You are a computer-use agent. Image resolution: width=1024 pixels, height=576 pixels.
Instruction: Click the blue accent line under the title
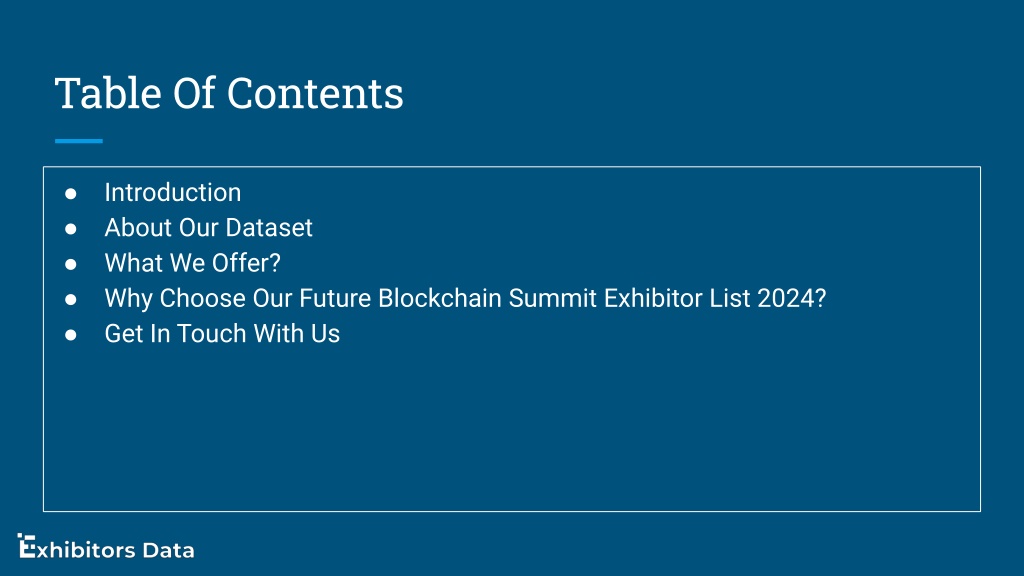click(78, 140)
